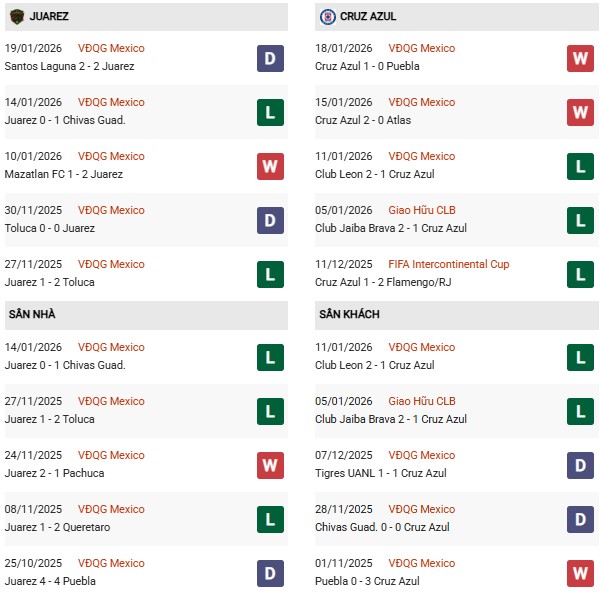Click the Juarez team logo icon
This screenshot has height=595, width=600.
coord(16,16)
